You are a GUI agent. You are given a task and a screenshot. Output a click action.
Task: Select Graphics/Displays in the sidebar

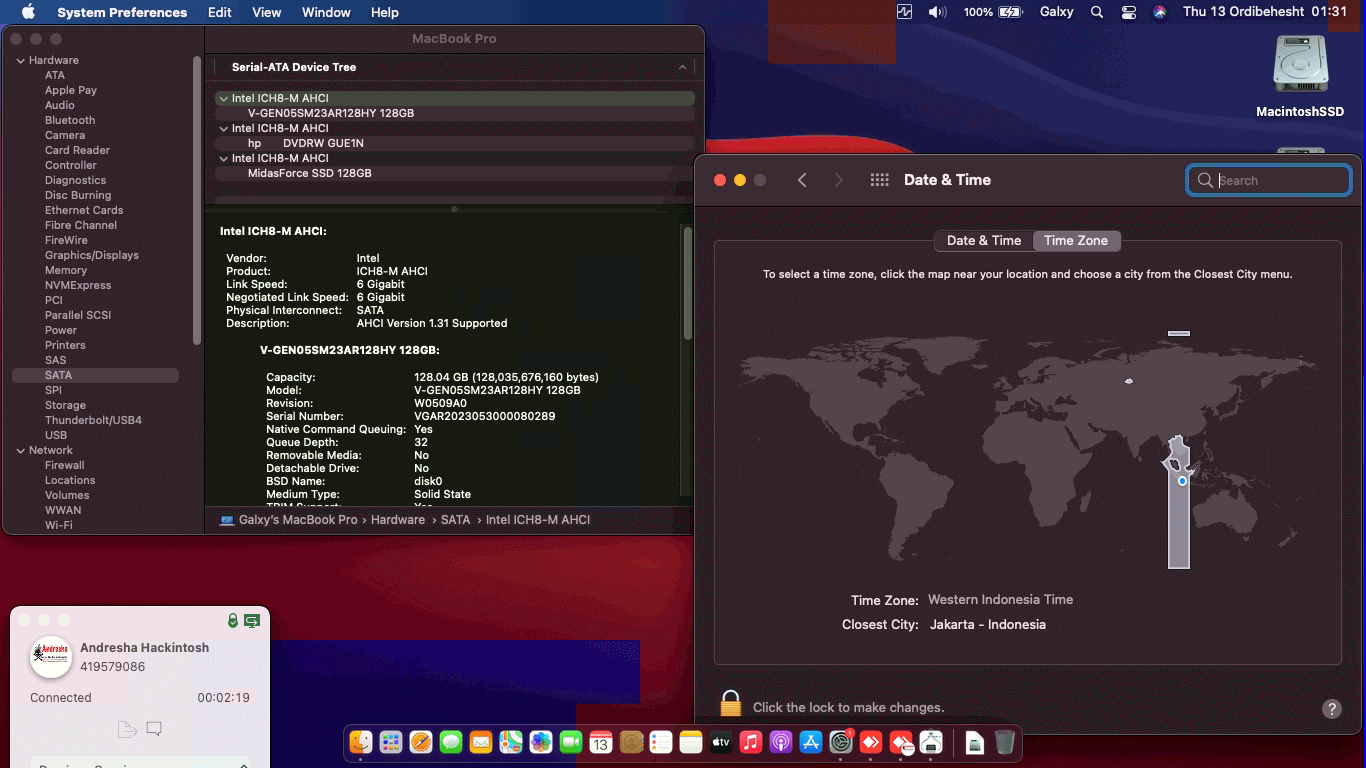tap(92, 255)
